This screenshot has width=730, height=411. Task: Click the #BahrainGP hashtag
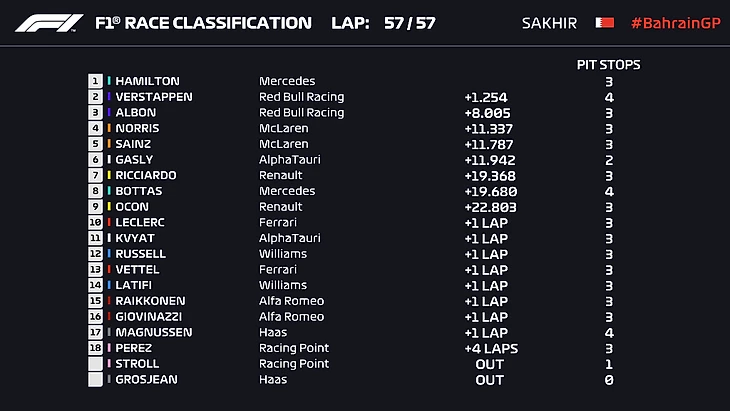675,22
